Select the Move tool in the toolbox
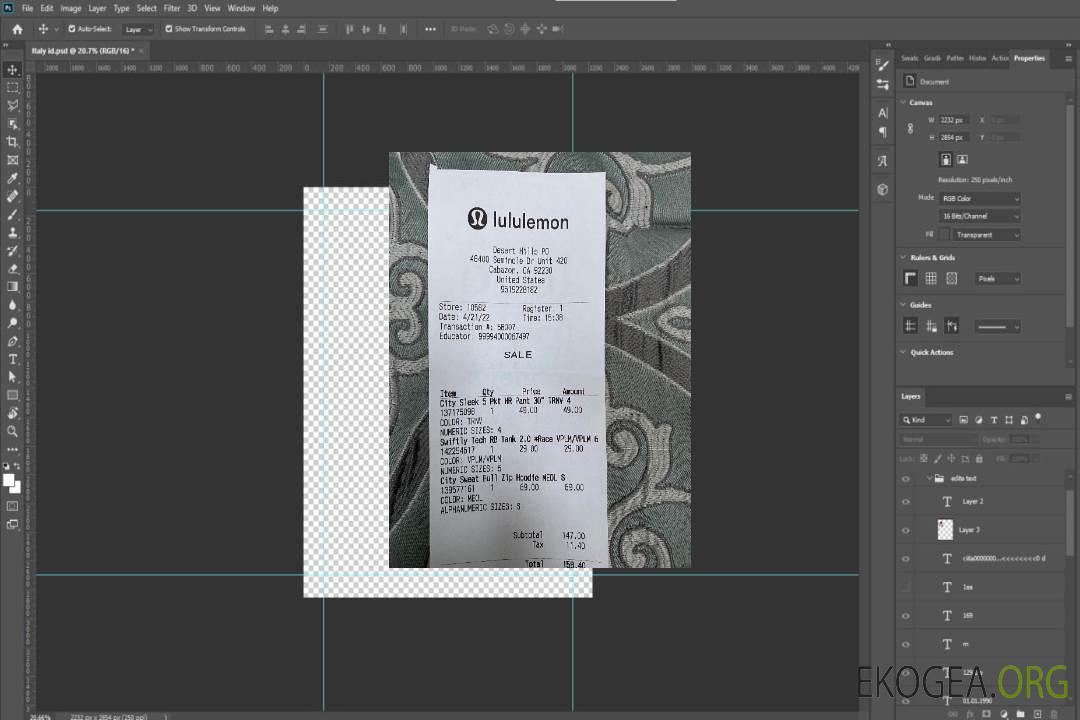 [x=12, y=70]
